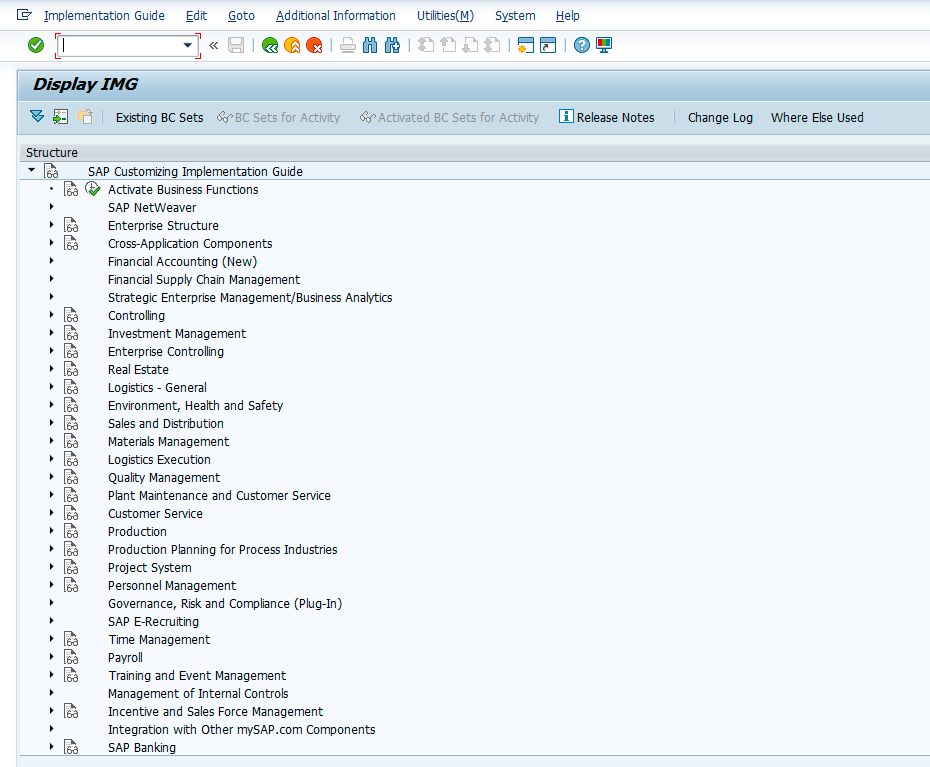Screen dimensions: 930x767
Task: Open the Edit menu
Action: pos(196,15)
